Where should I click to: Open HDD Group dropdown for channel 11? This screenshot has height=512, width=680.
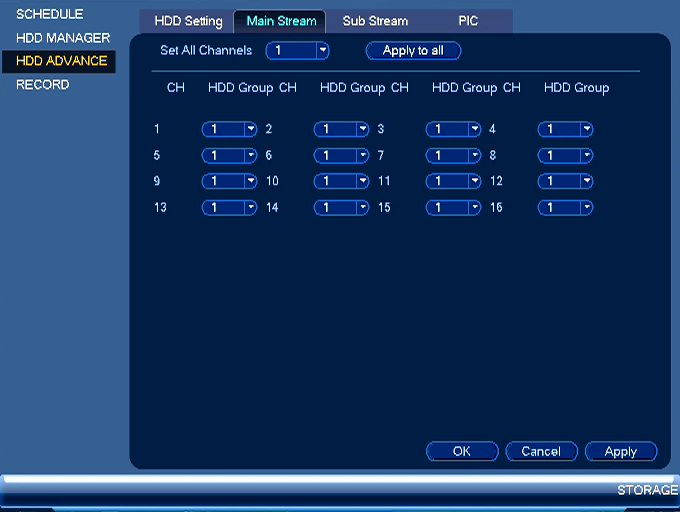[x=453, y=181]
